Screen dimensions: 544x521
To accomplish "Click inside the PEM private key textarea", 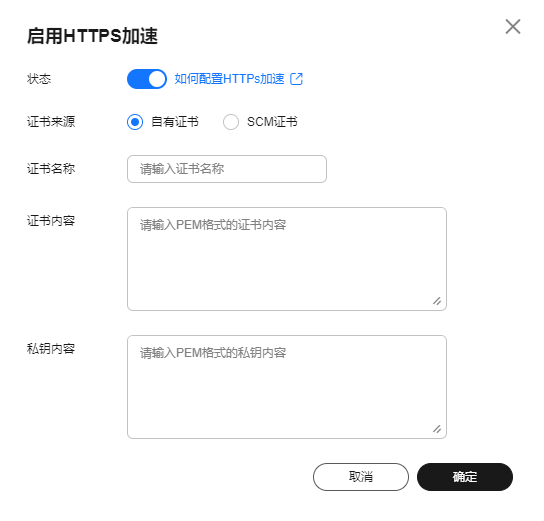I will click(x=287, y=387).
